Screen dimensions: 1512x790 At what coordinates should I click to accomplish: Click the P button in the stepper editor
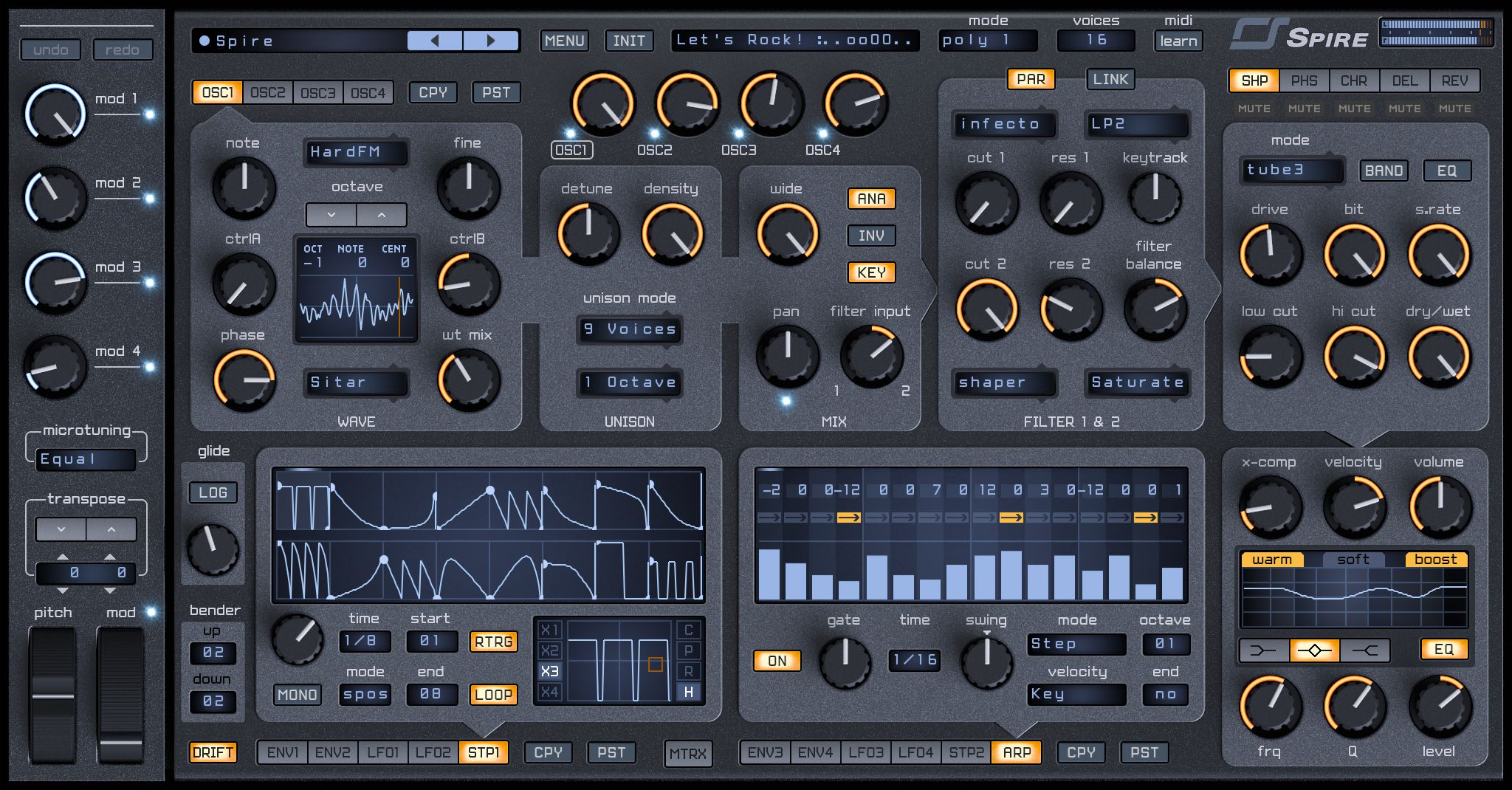tap(689, 650)
